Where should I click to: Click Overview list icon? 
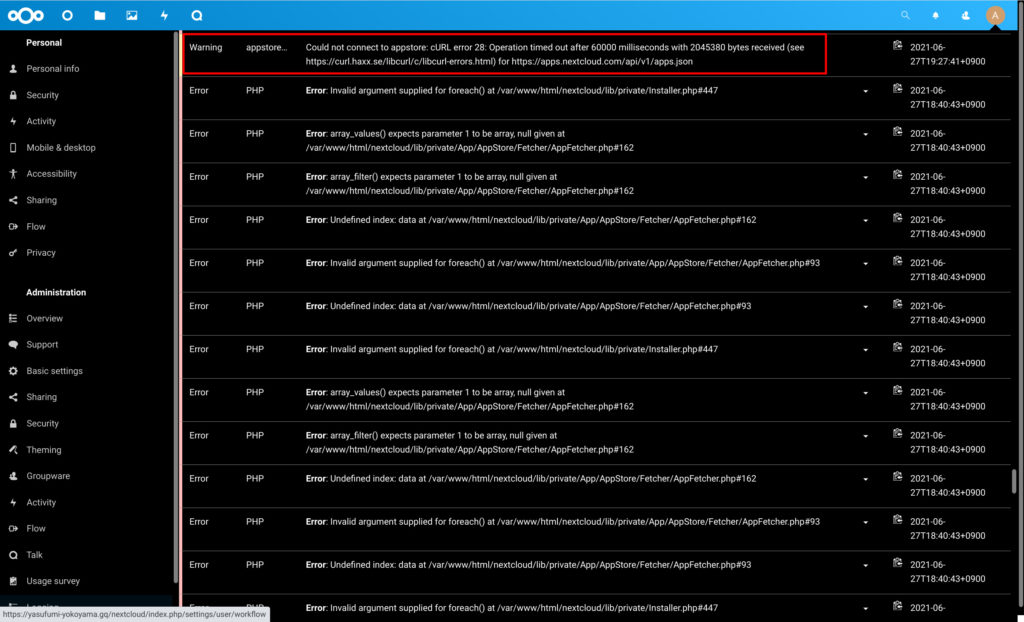tap(13, 319)
